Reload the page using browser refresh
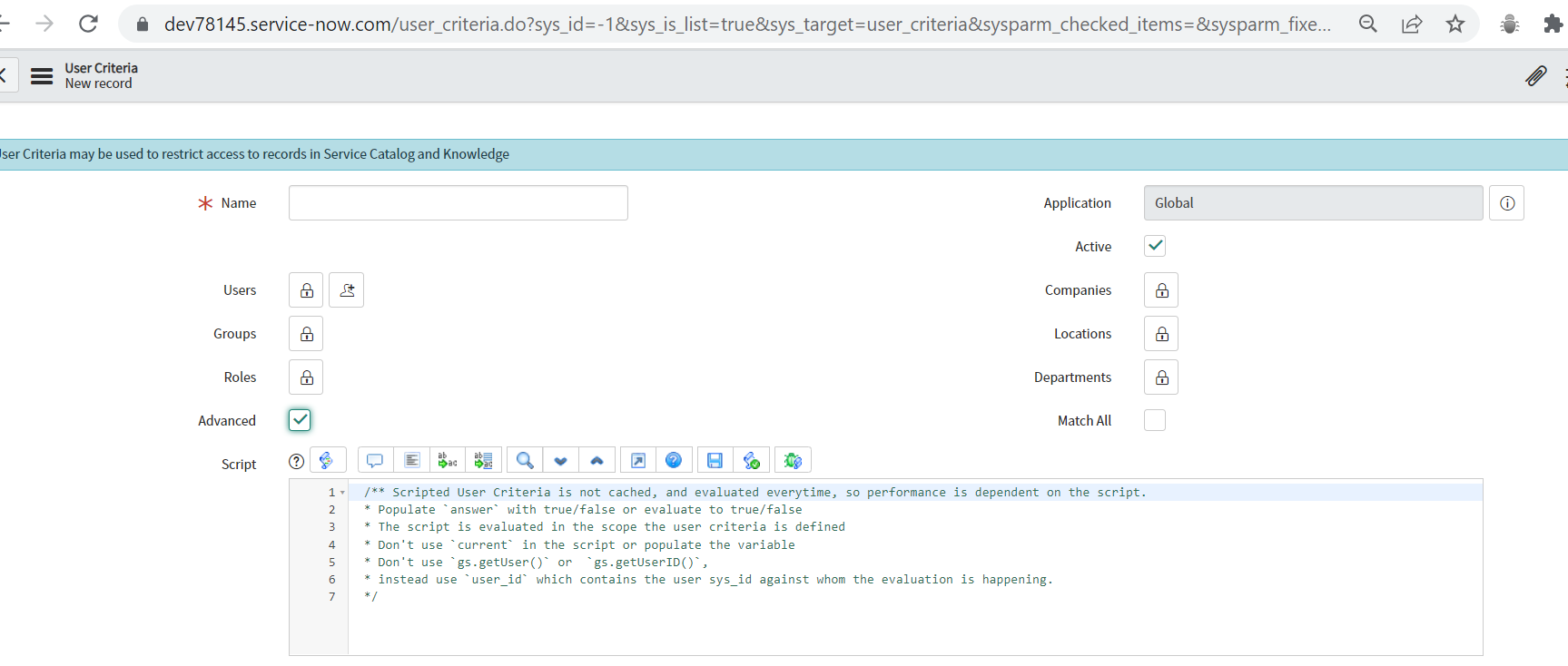 pyautogui.click(x=88, y=24)
